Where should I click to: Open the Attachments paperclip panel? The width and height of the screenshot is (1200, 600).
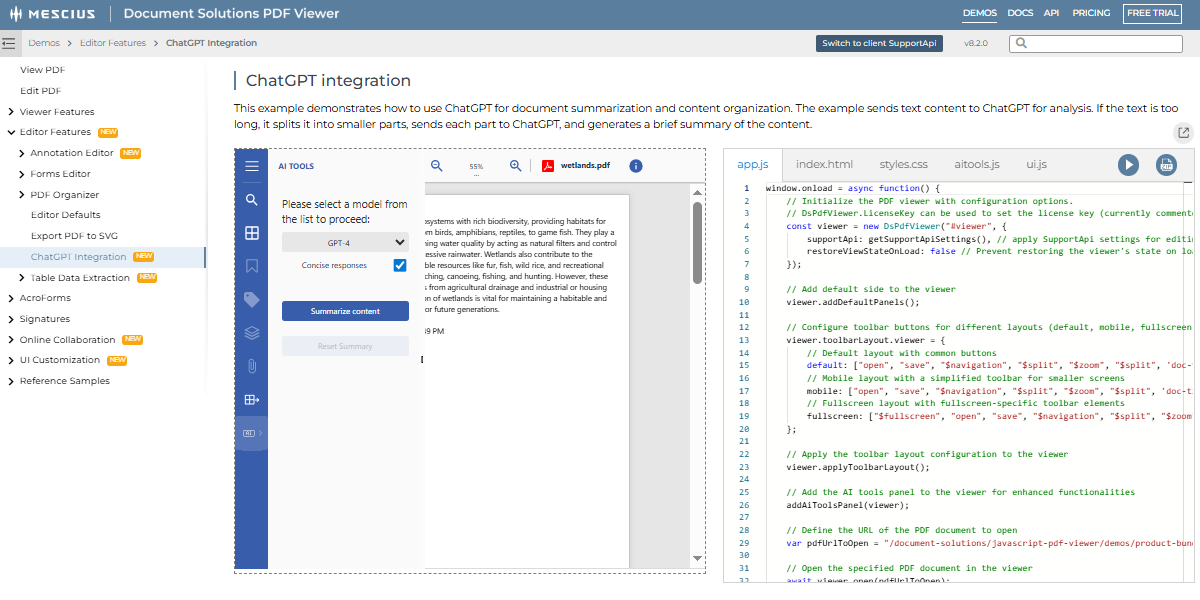[x=251, y=366]
